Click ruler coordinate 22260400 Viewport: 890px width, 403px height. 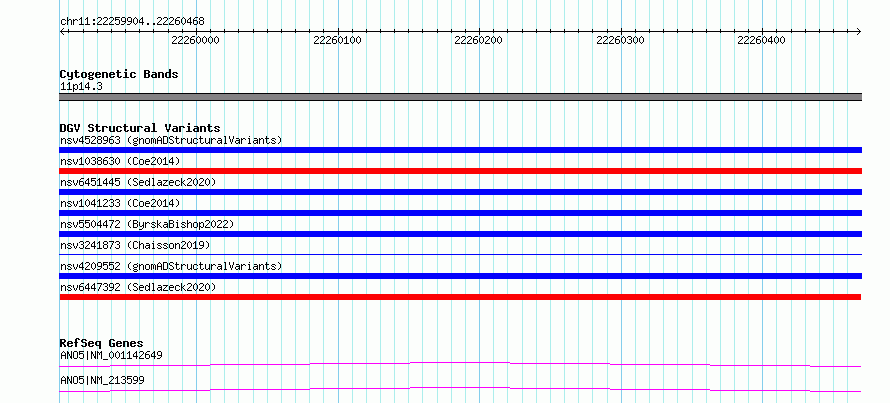tap(762, 41)
